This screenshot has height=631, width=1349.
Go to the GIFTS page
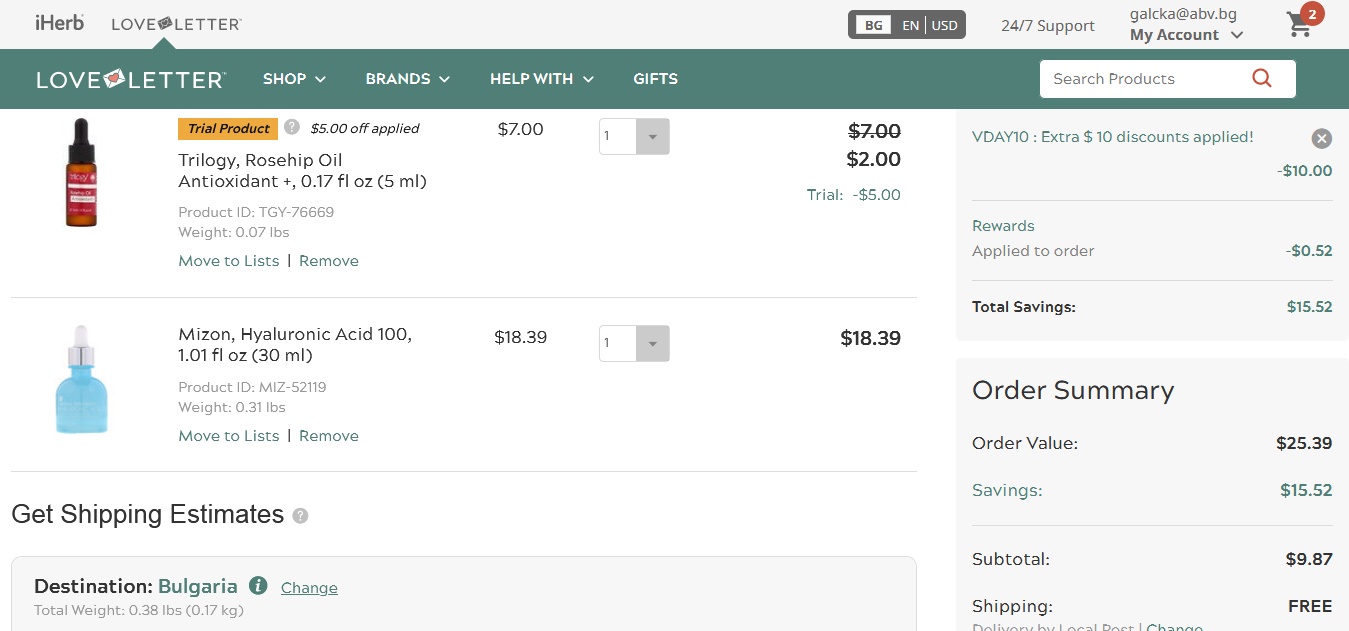click(x=655, y=79)
